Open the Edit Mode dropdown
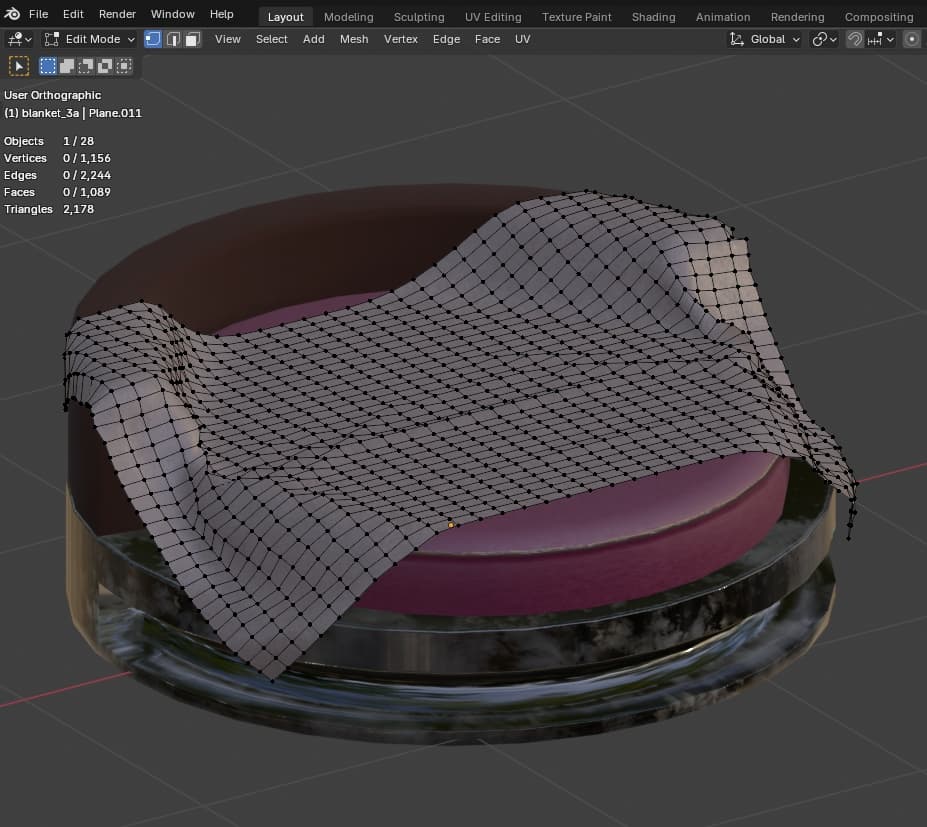 [x=89, y=39]
